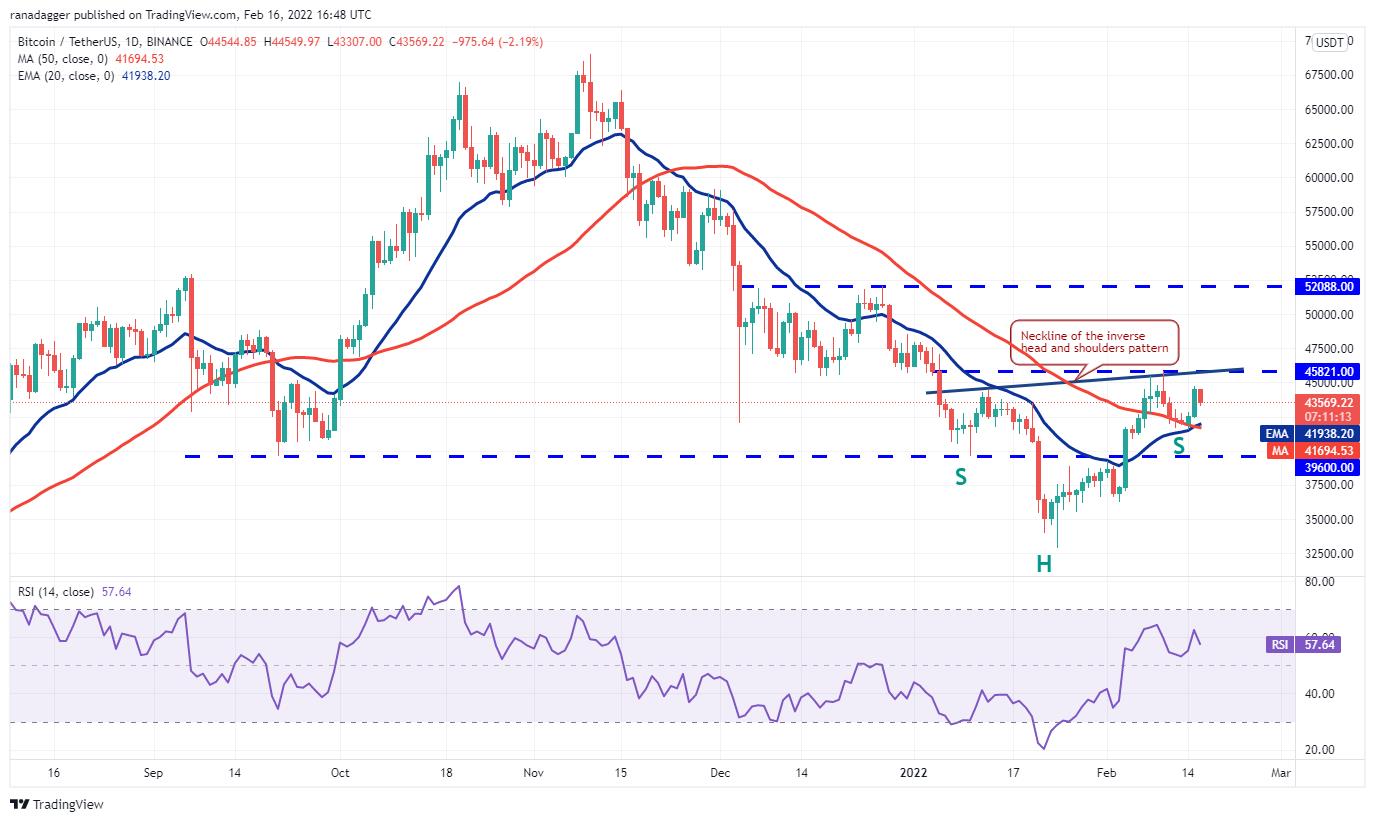Click the 32500.00 price axis value
Image resolution: width=1375 pixels, height=822 pixels.
tap(1331, 553)
